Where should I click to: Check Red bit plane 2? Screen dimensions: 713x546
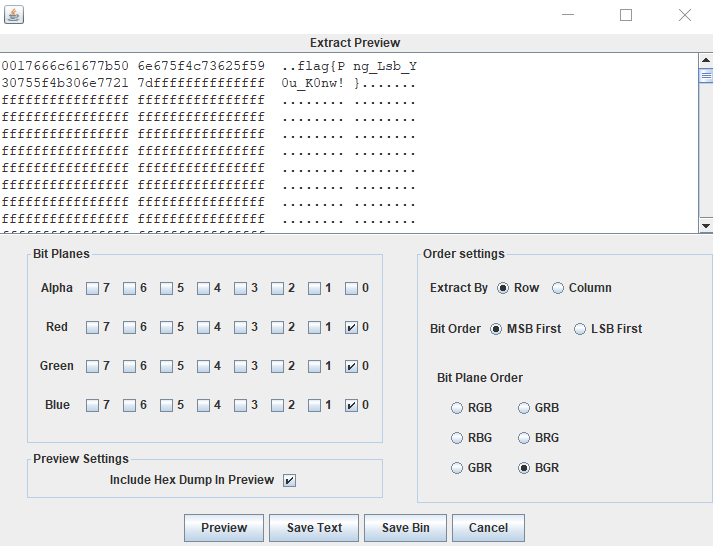(277, 328)
